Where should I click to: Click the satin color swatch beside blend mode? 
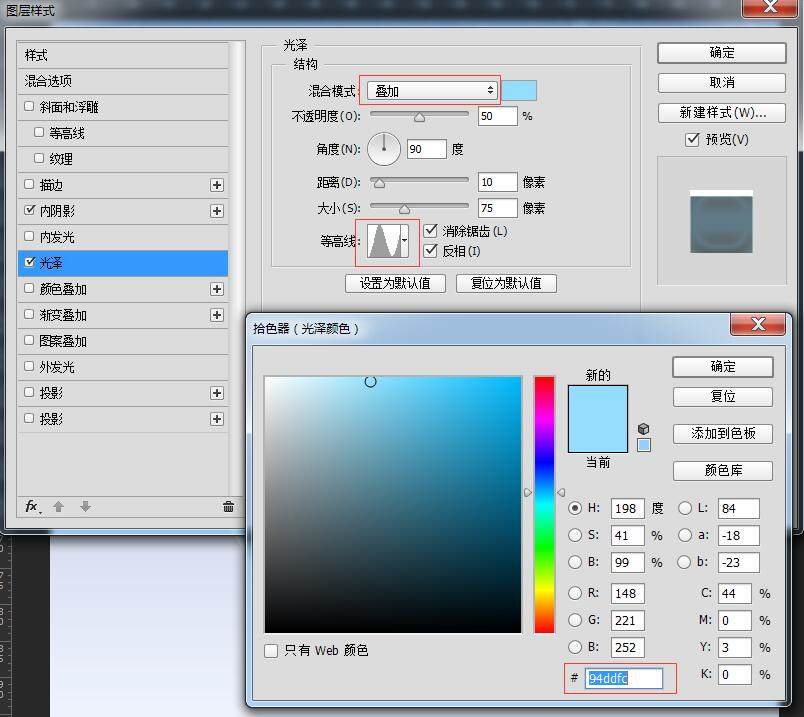[519, 90]
